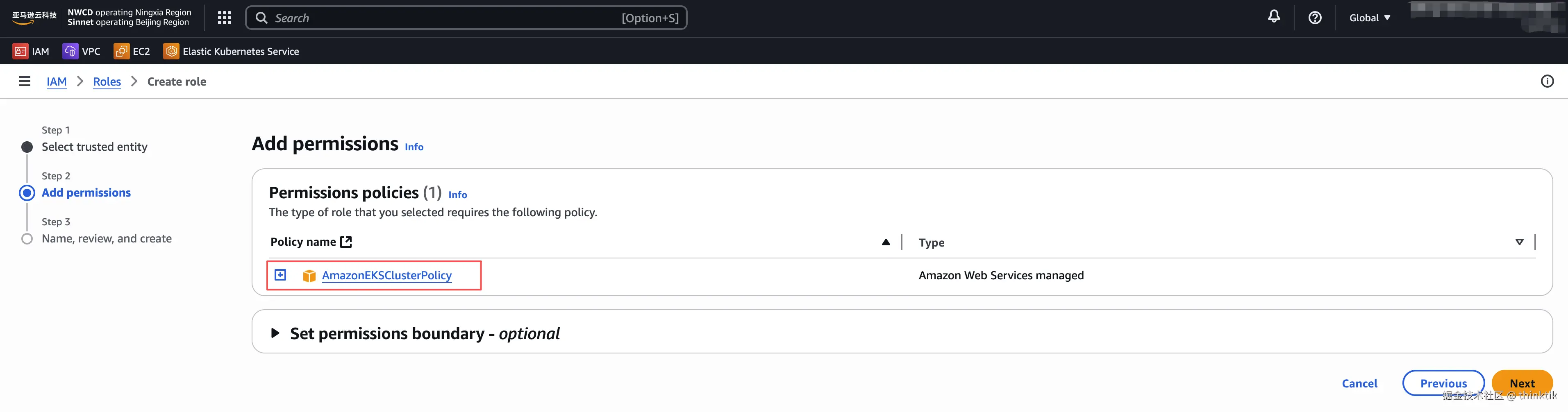Click the Elastic Kubernetes Service shortcut icon
Viewport: 1568px width, 412px height.
[171, 51]
